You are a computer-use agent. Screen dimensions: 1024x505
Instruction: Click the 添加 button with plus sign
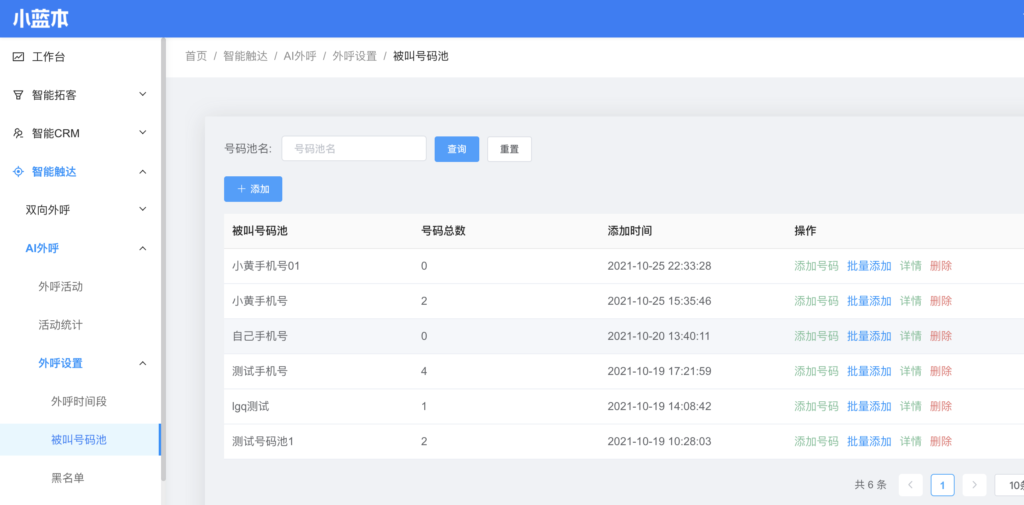coord(253,189)
